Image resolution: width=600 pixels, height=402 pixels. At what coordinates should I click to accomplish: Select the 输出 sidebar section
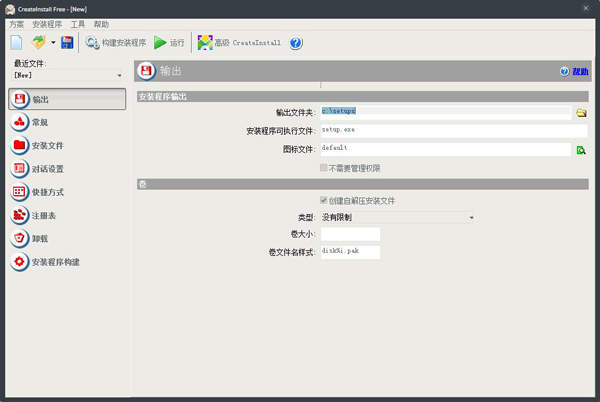coord(67,99)
